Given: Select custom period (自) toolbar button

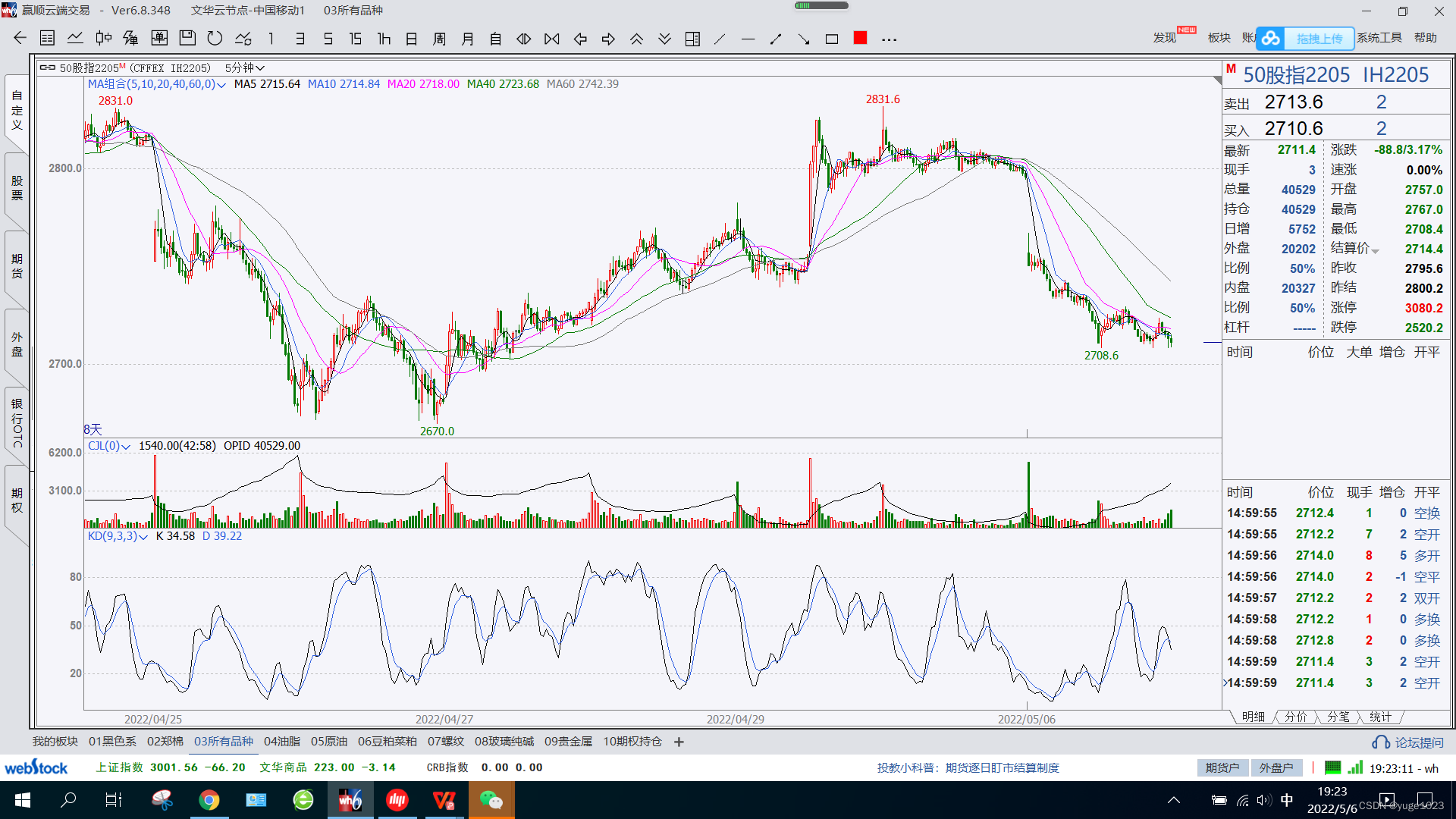Looking at the screenshot, I should [x=496, y=39].
